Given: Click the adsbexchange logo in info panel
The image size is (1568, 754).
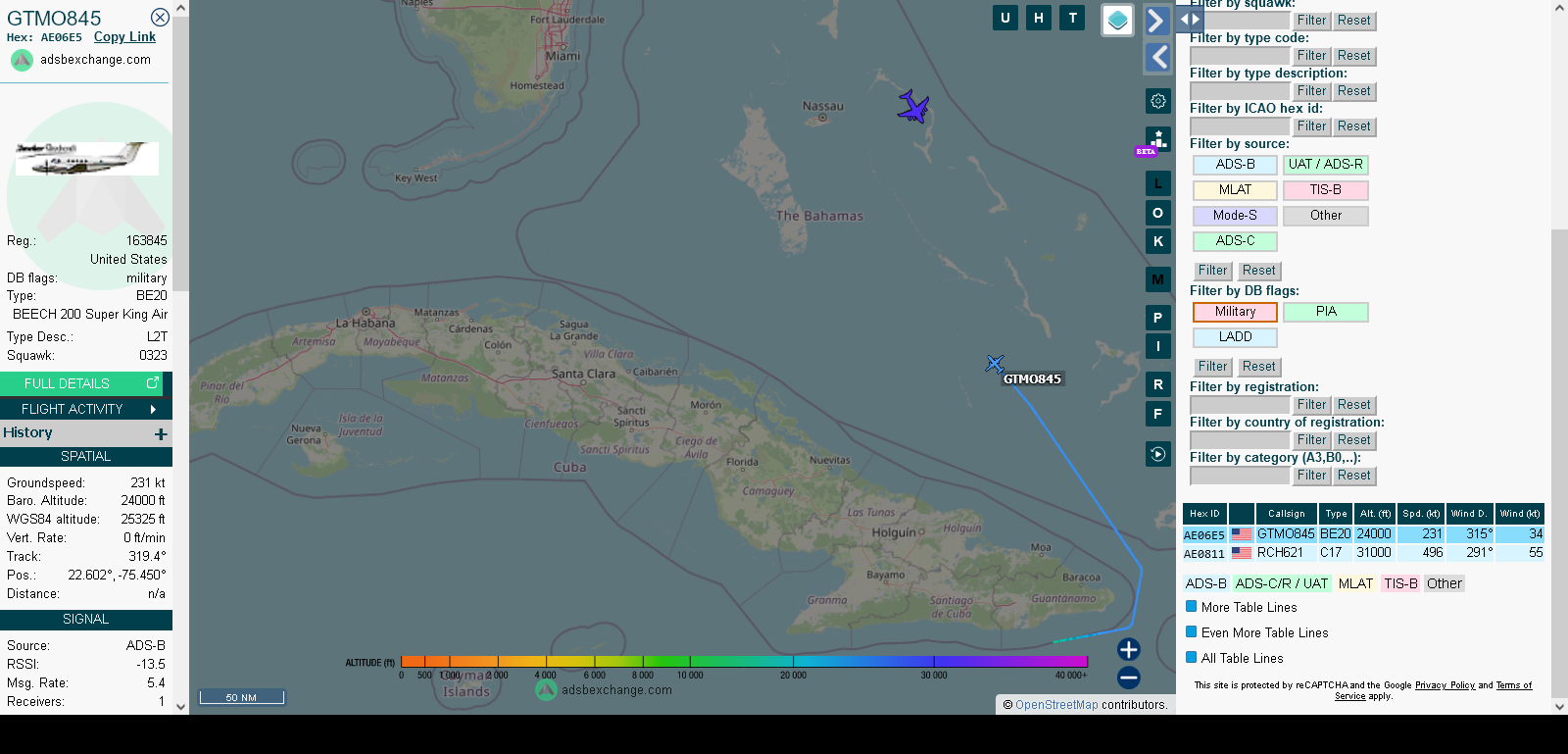Looking at the screenshot, I should 22,60.
